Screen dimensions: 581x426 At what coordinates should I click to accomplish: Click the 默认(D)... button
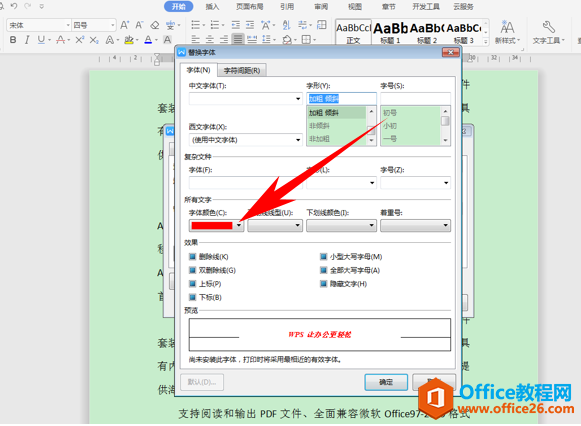point(202,382)
